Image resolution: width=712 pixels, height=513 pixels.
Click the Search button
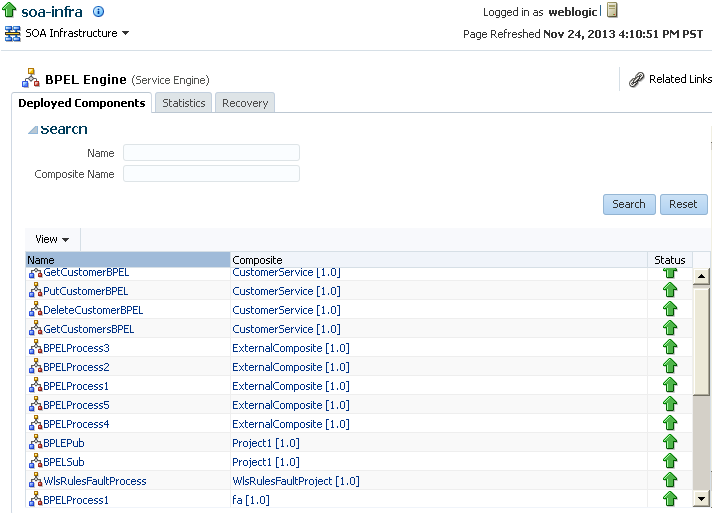coord(629,204)
